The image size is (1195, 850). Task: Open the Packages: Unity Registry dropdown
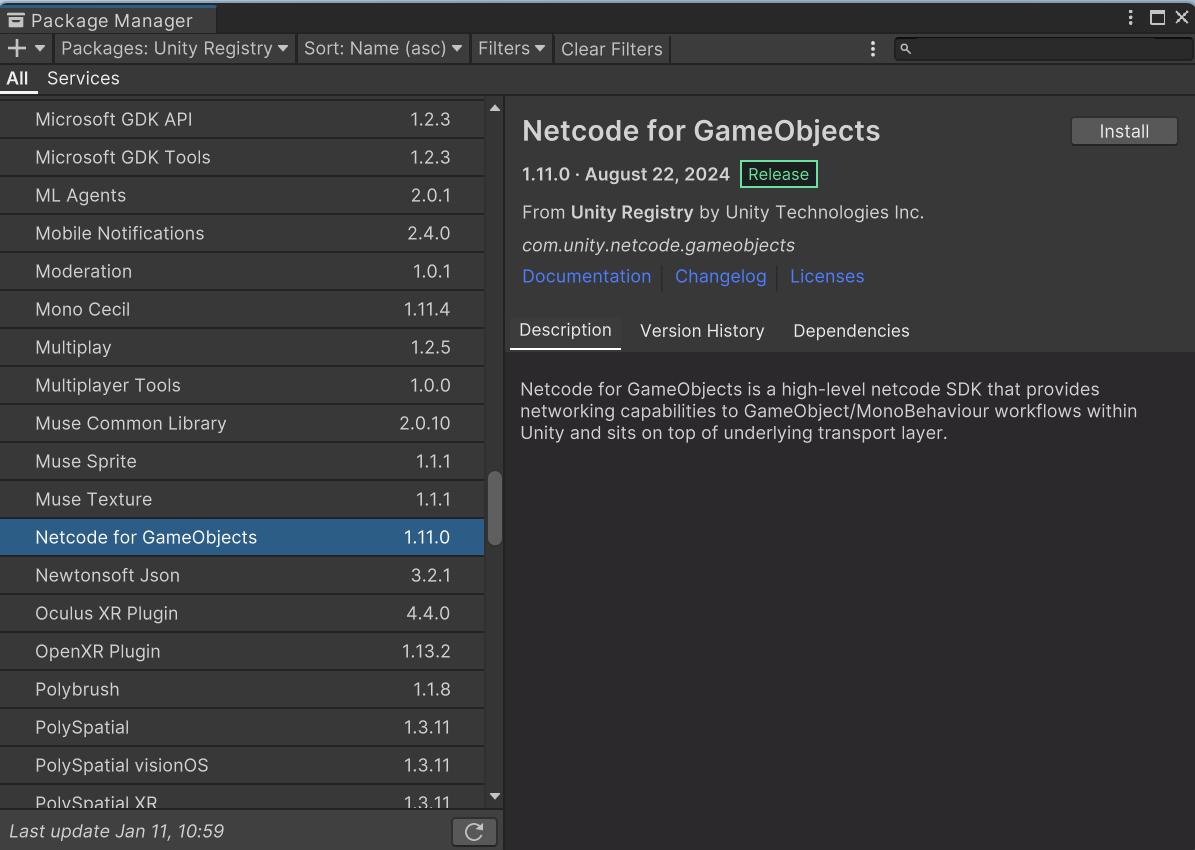pyautogui.click(x=175, y=48)
